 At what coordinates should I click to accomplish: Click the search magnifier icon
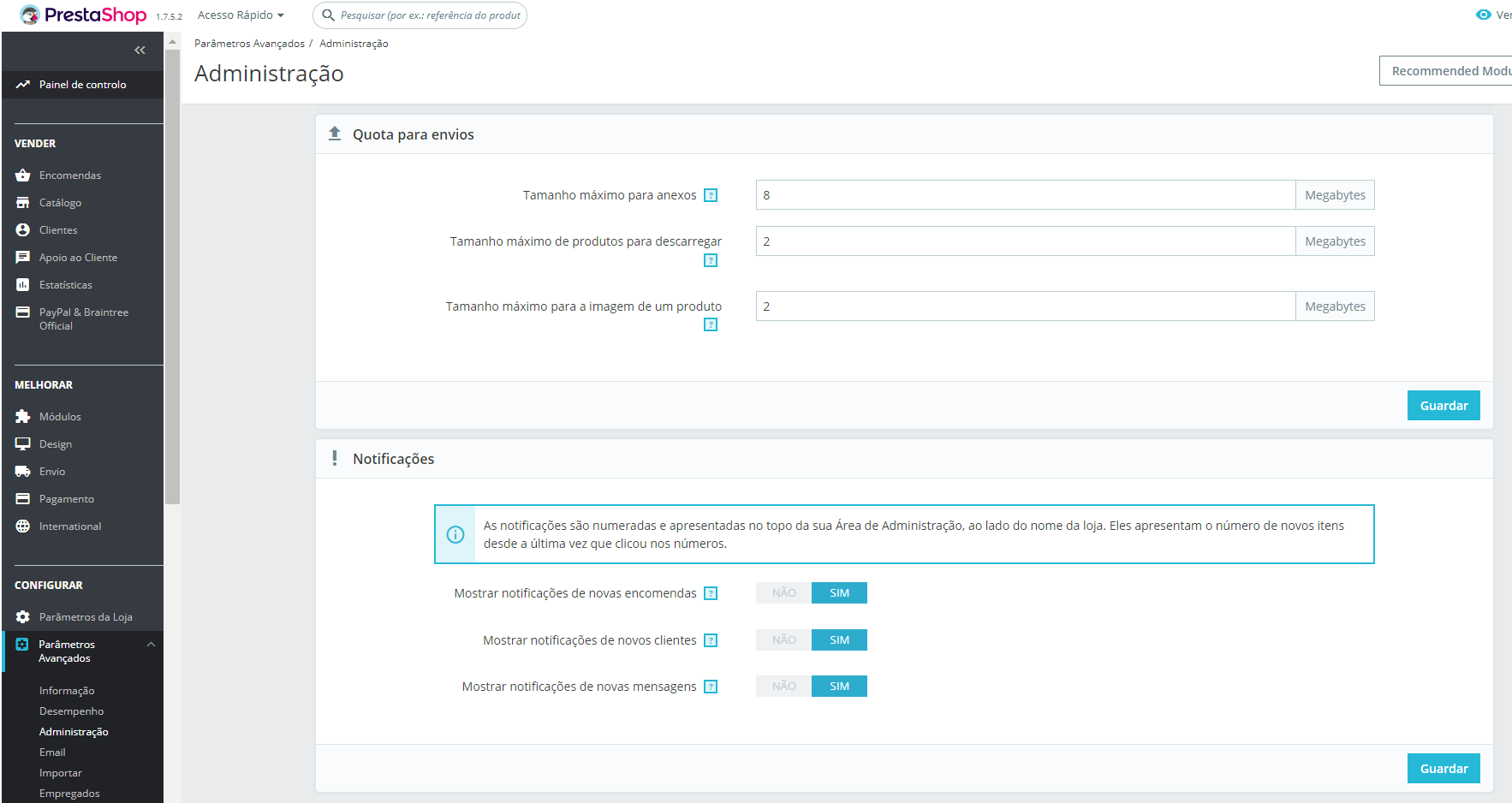click(328, 15)
